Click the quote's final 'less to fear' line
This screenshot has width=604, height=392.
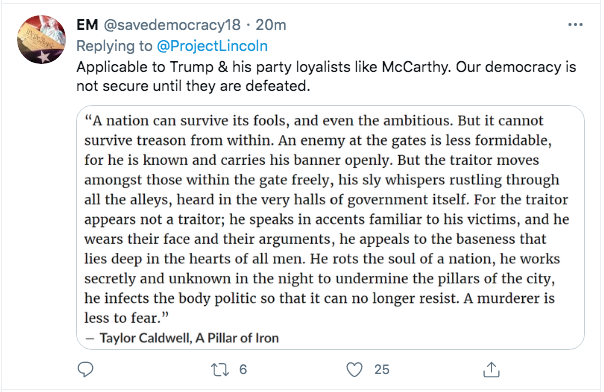pos(126,318)
